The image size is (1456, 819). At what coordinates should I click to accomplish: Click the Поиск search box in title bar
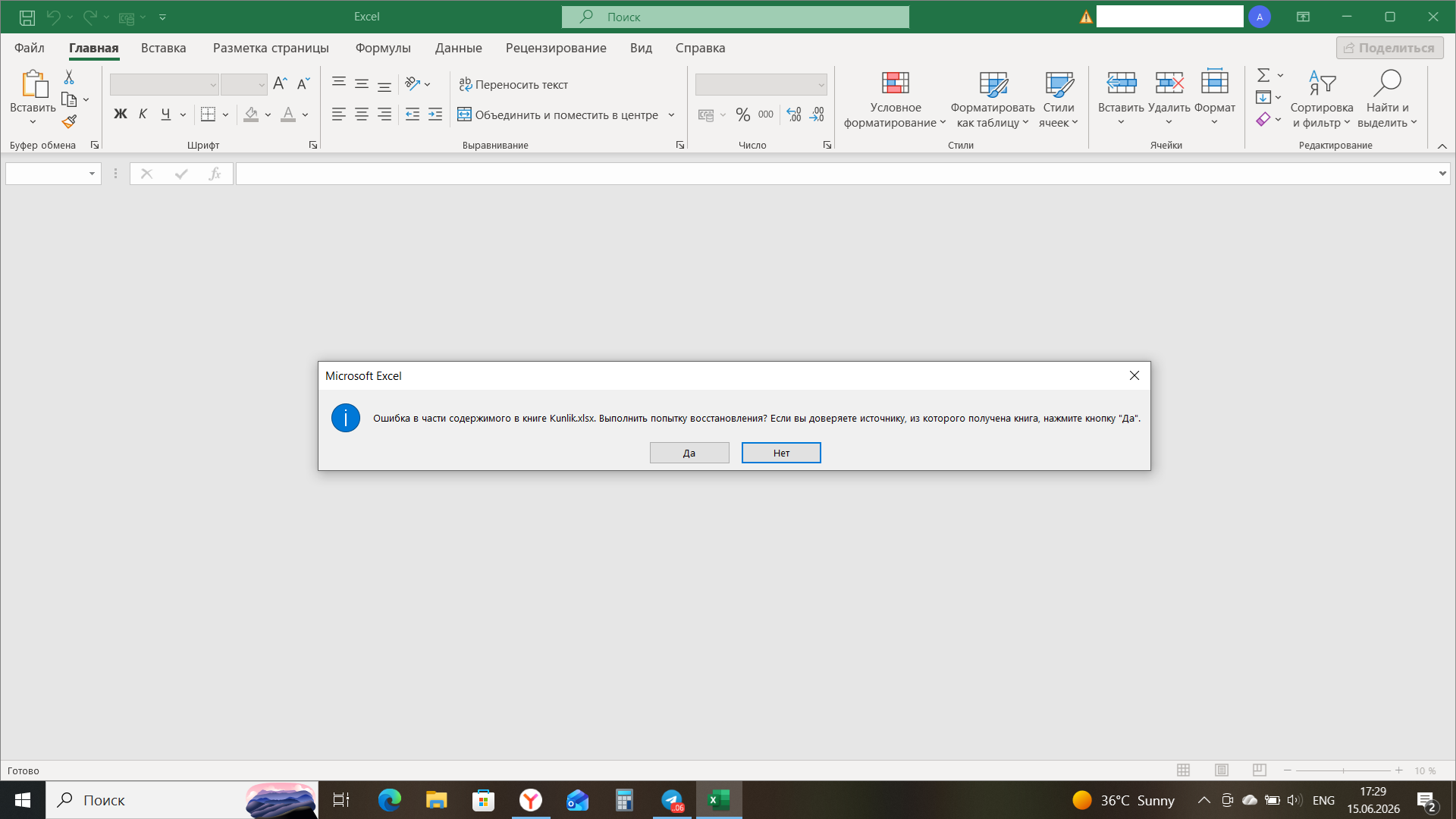735,17
